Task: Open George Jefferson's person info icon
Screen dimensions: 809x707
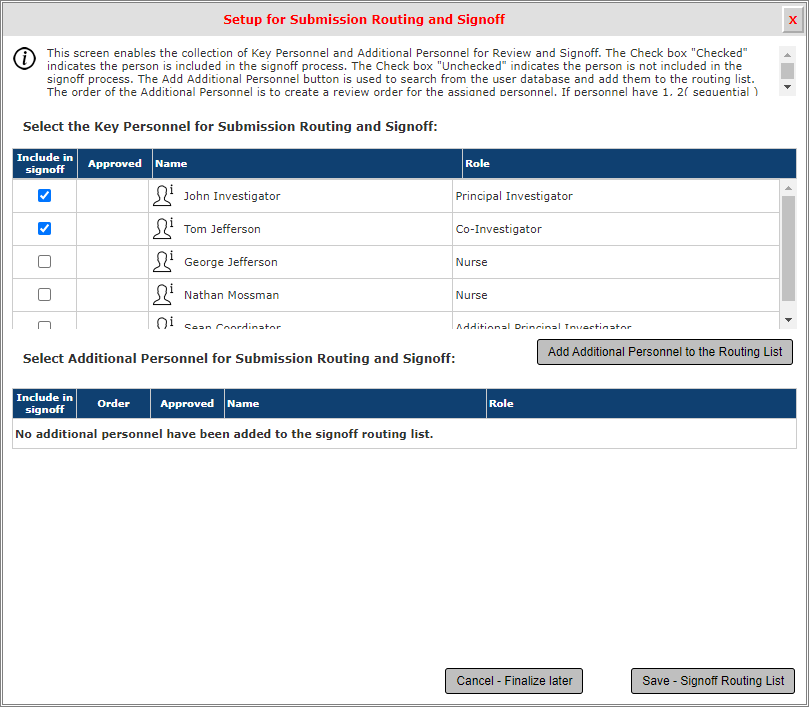Action: (x=163, y=262)
